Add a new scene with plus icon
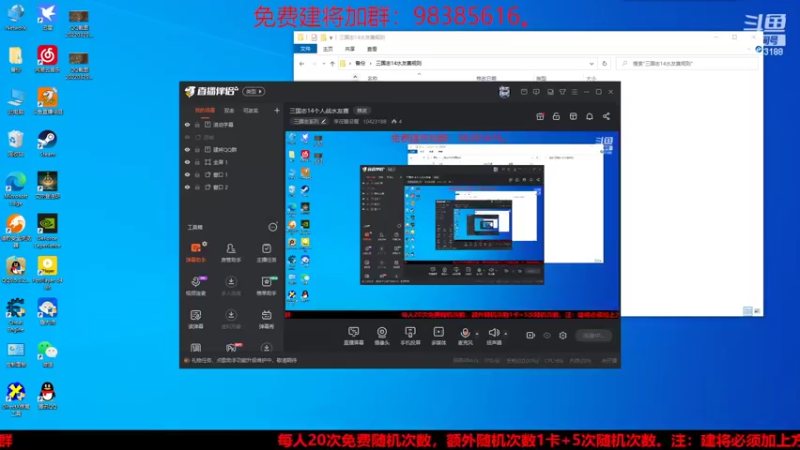 pyautogui.click(x=277, y=110)
